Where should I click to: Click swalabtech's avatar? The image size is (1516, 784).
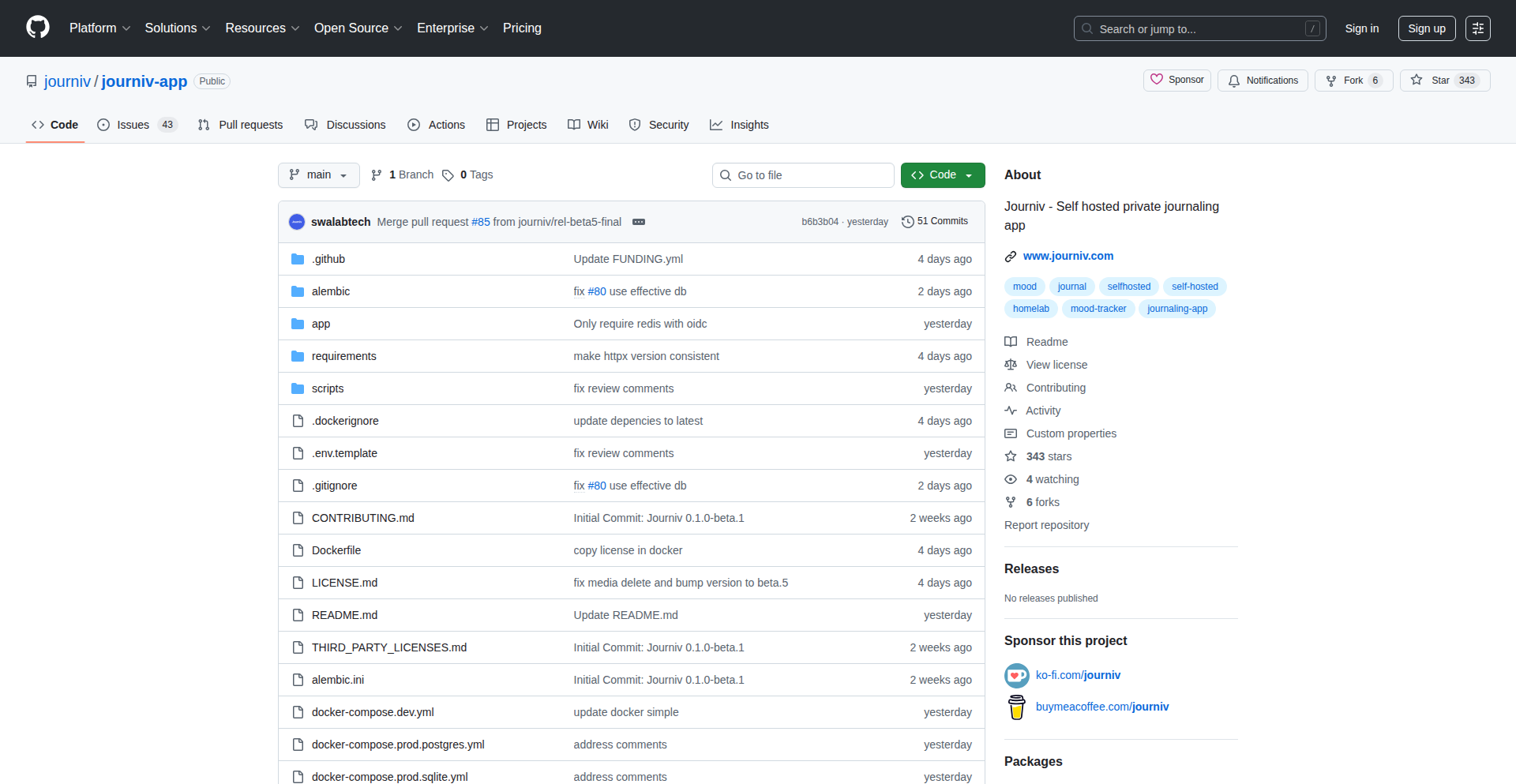pyautogui.click(x=297, y=222)
